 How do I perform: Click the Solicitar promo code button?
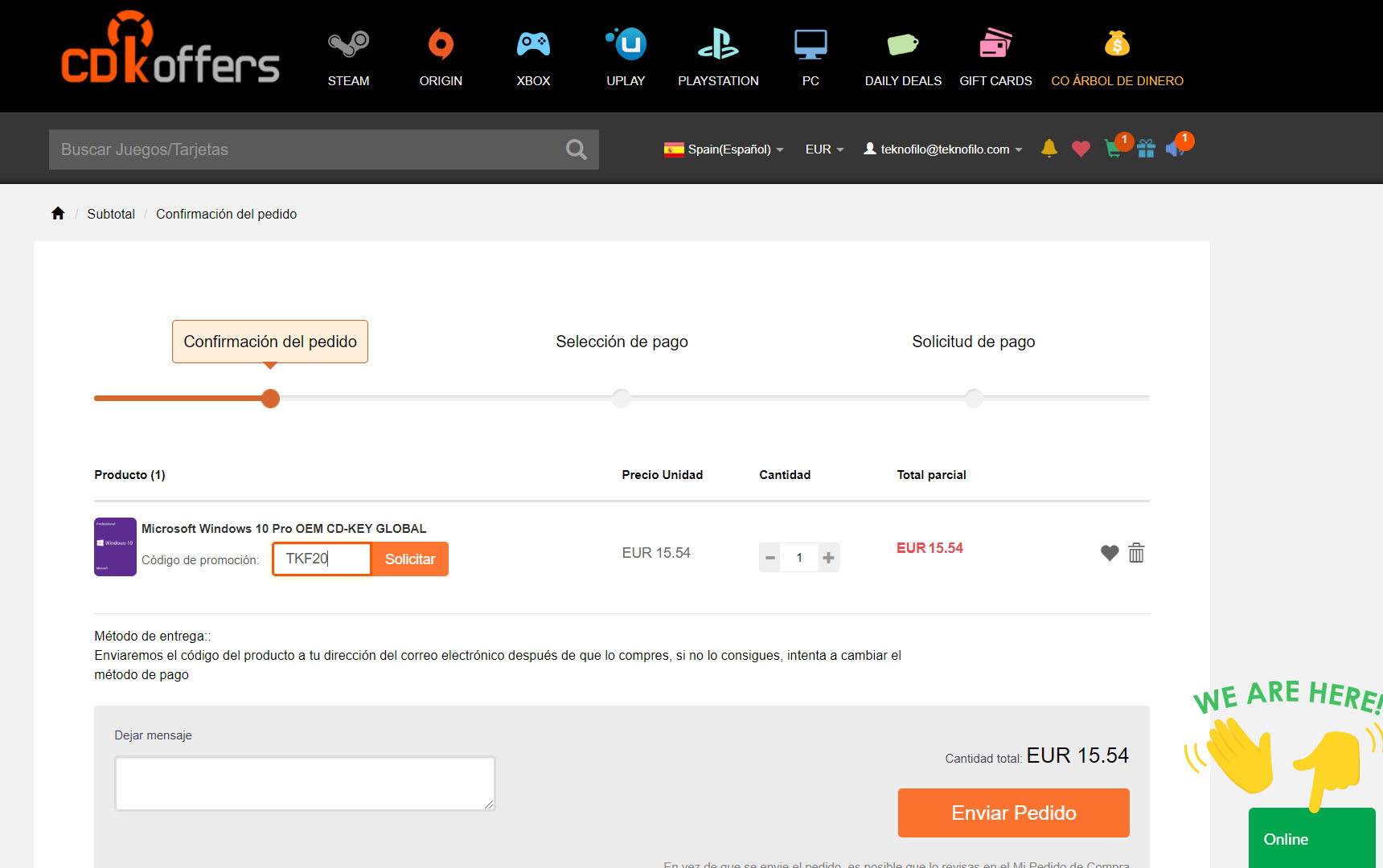[410, 559]
